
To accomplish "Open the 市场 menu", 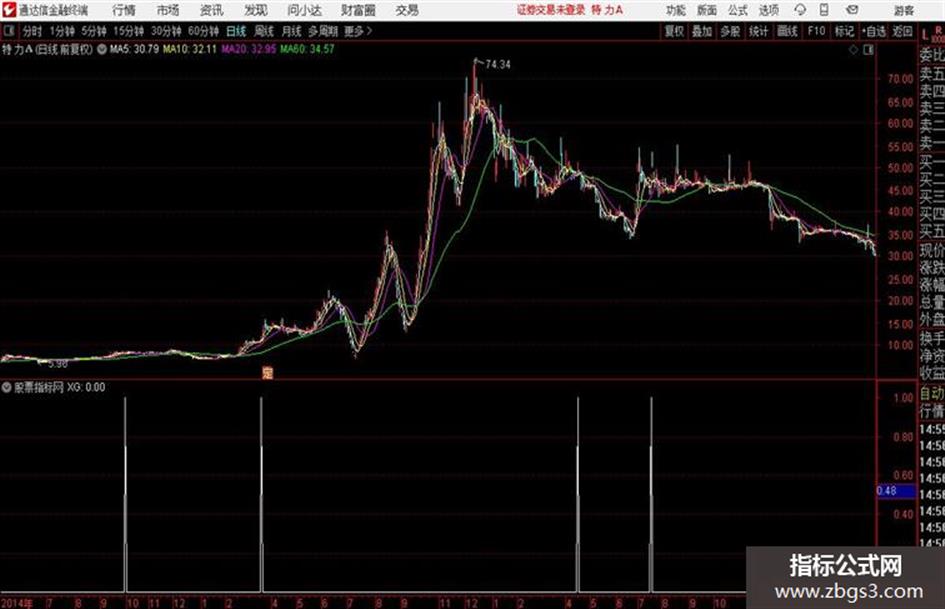I will 168,10.
